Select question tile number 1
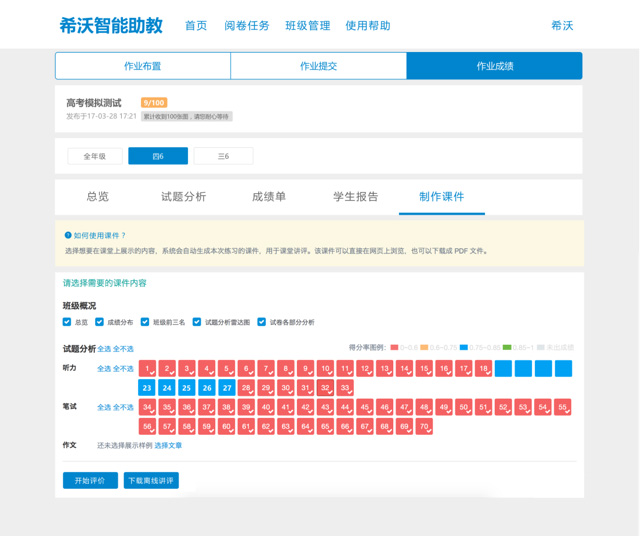 coord(147,369)
